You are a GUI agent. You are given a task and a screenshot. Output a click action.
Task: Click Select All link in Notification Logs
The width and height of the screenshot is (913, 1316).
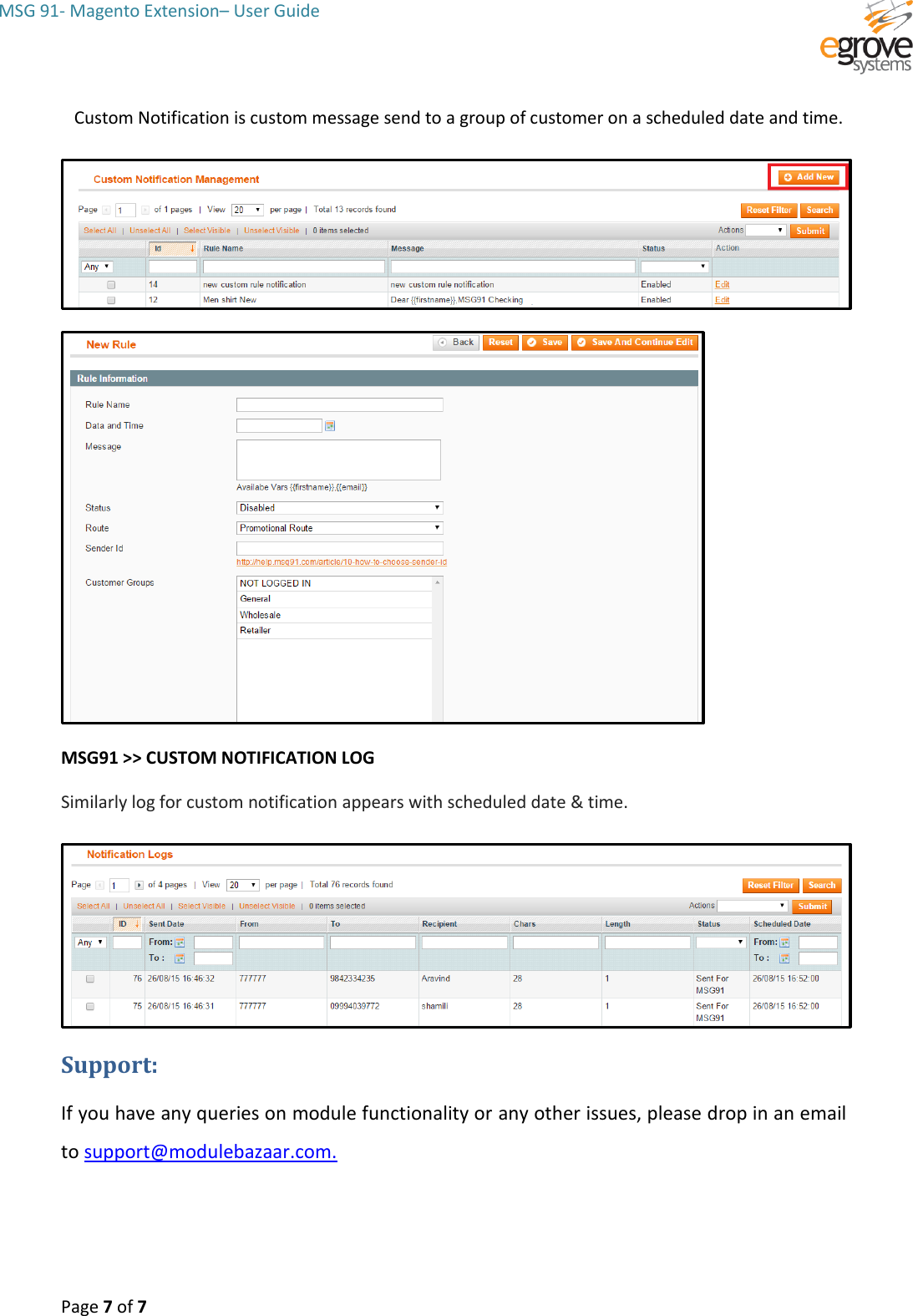coord(94,907)
